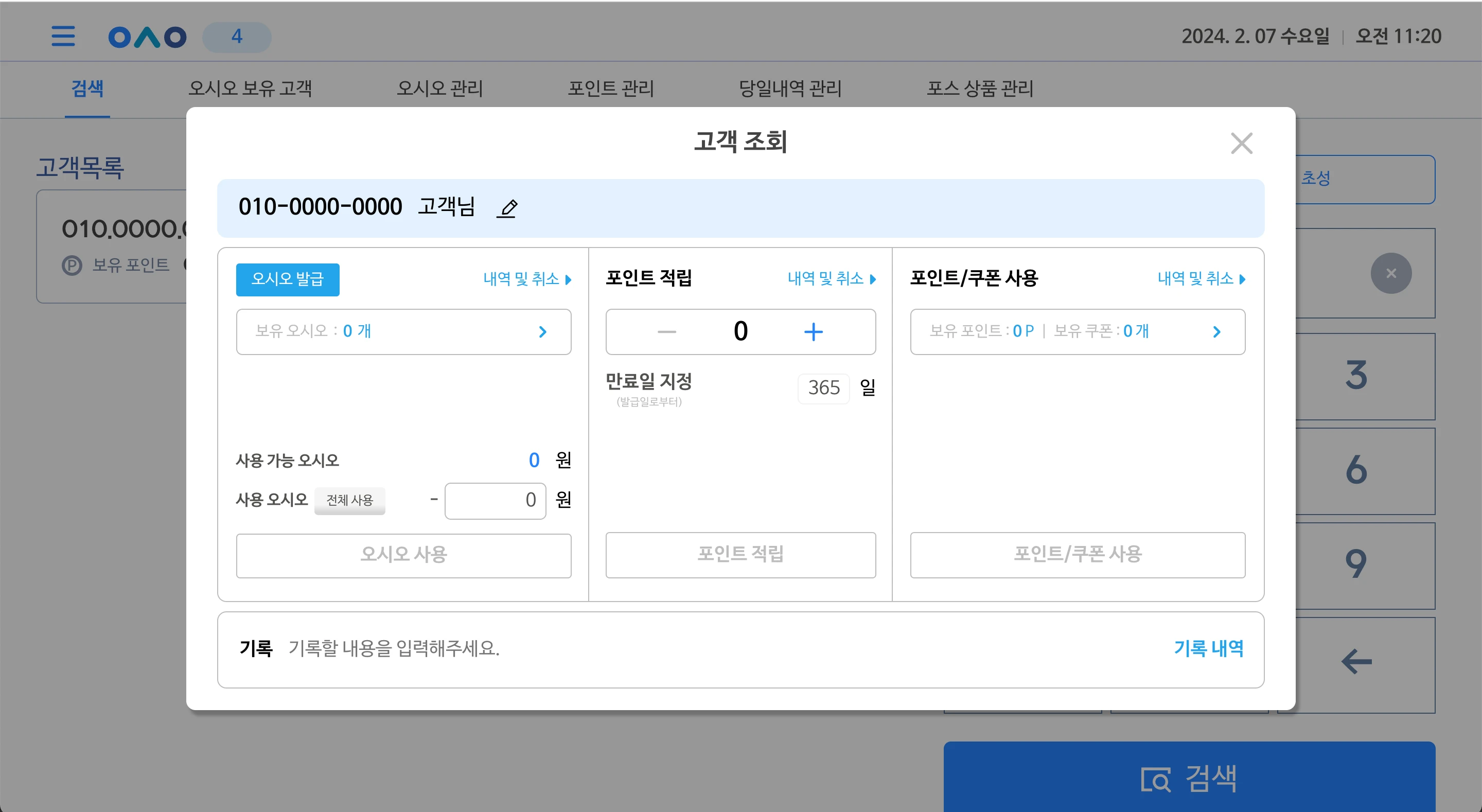The image size is (1482, 812).
Task: Click the blue 검색 search button
Action: 1189,778
